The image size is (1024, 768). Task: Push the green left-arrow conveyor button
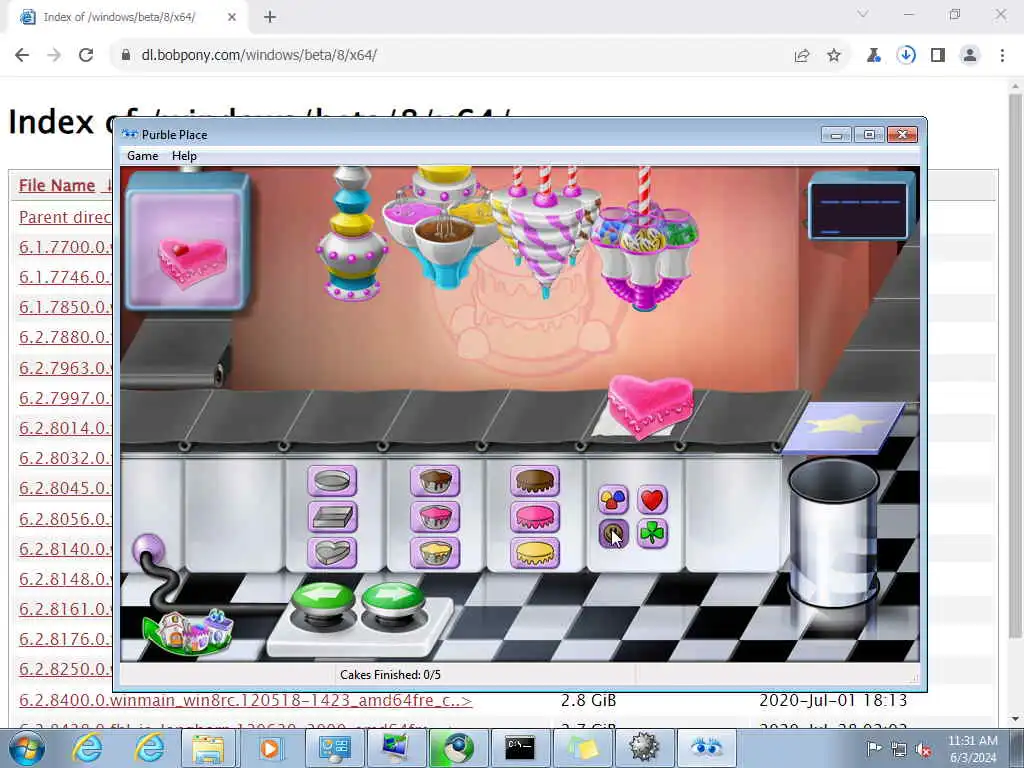323,599
